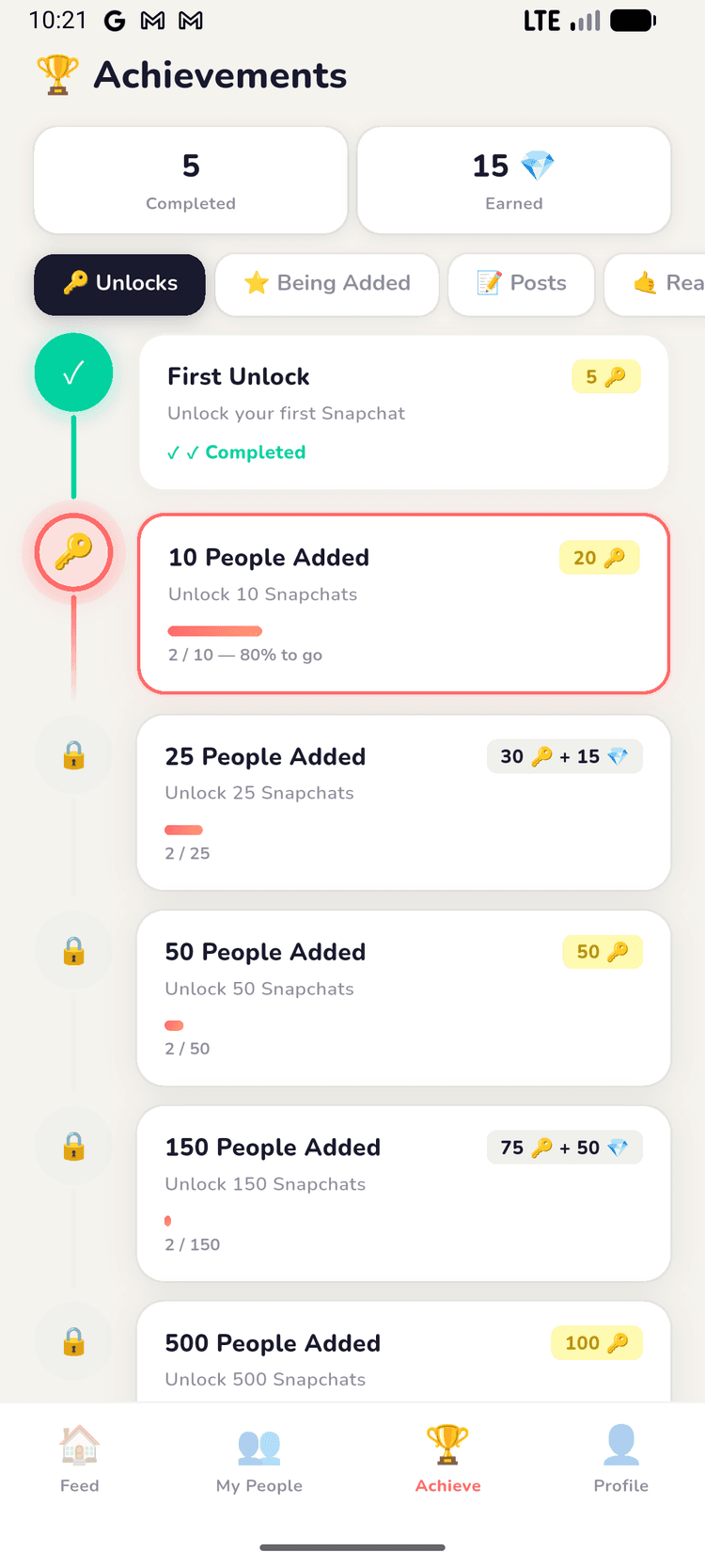Tap the 5 Completed stats card
This screenshot has height=1568, width=705.
point(190,180)
